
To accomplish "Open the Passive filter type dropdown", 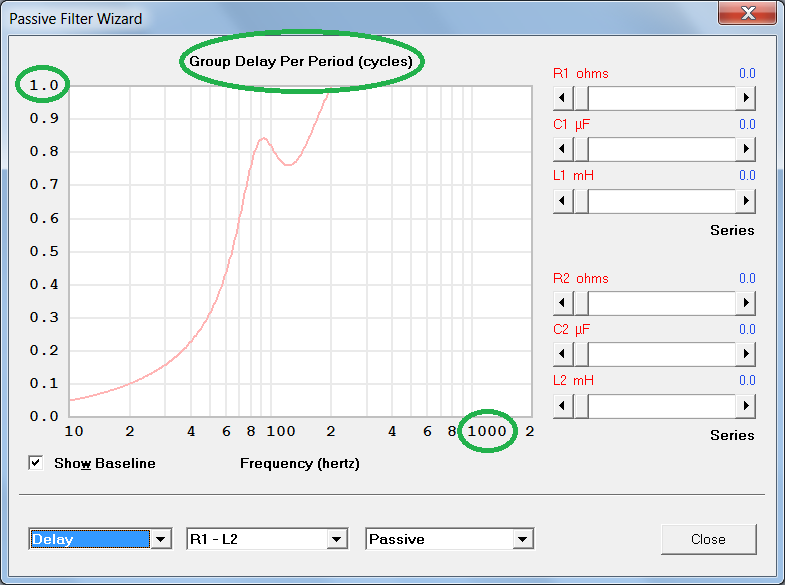I will pyautogui.click(x=523, y=539).
